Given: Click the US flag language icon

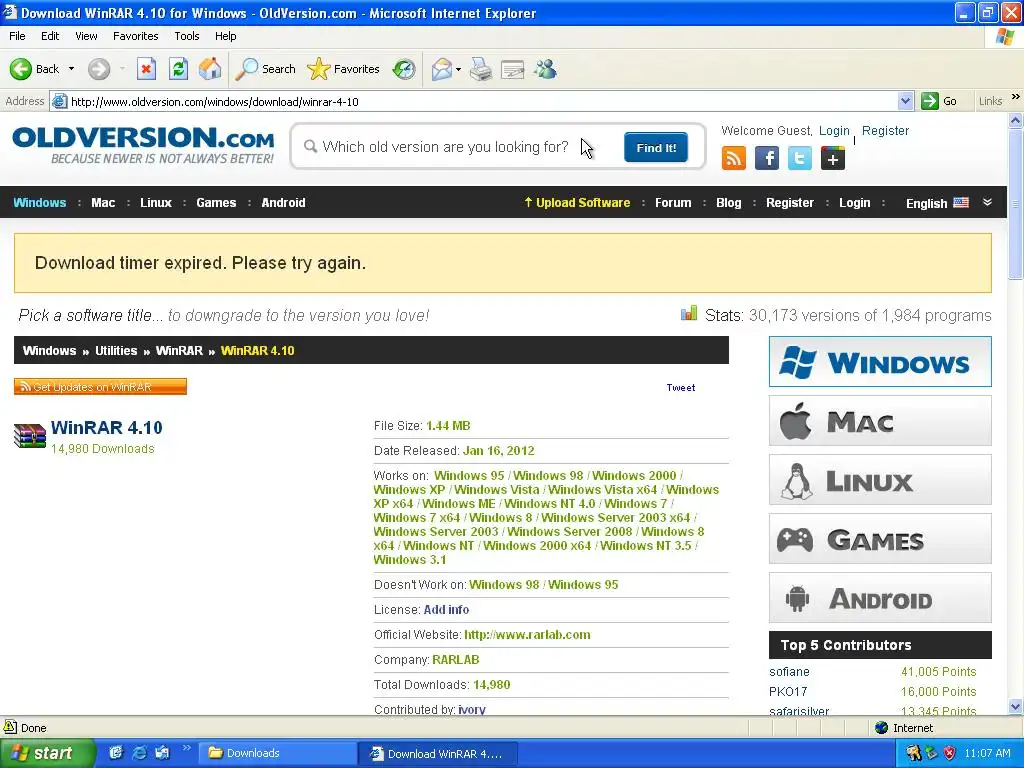Looking at the screenshot, I should point(961,203).
